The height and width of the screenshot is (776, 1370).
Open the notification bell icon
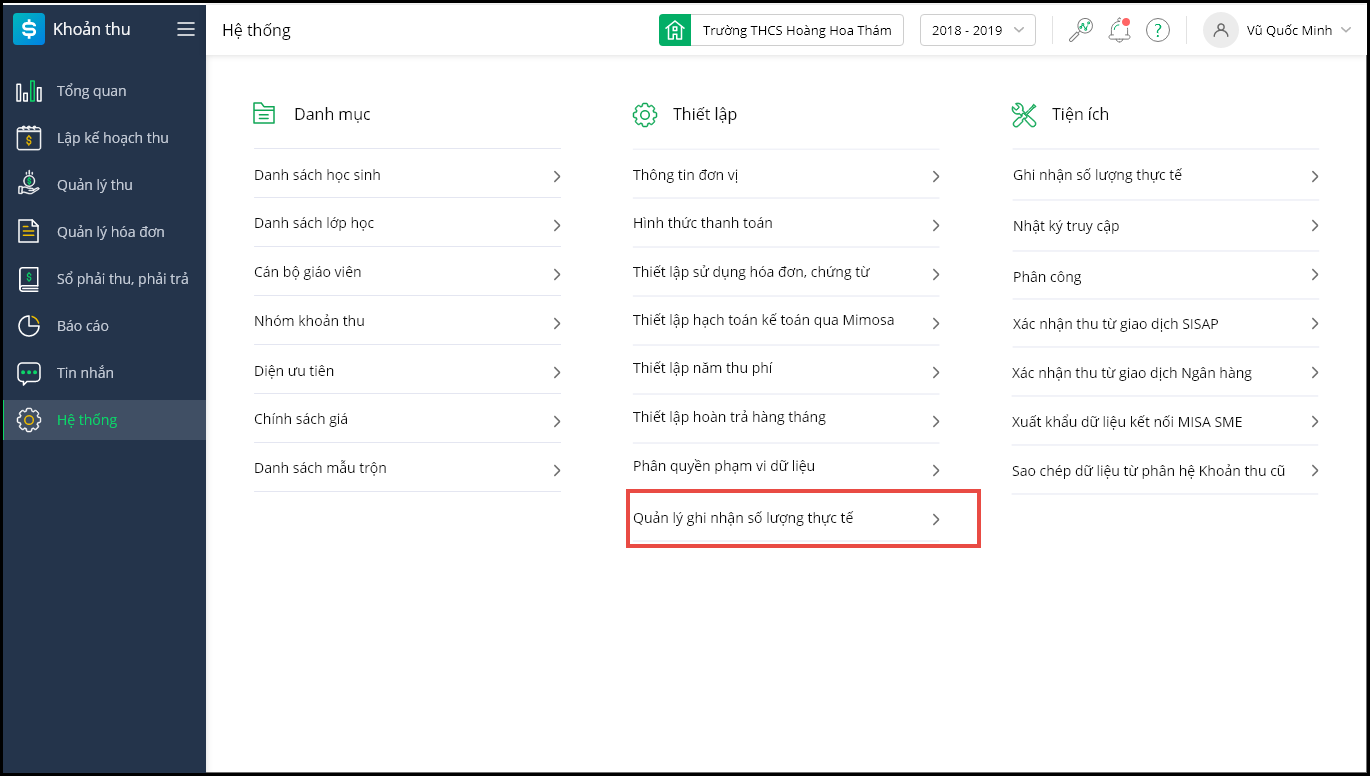(x=1119, y=30)
